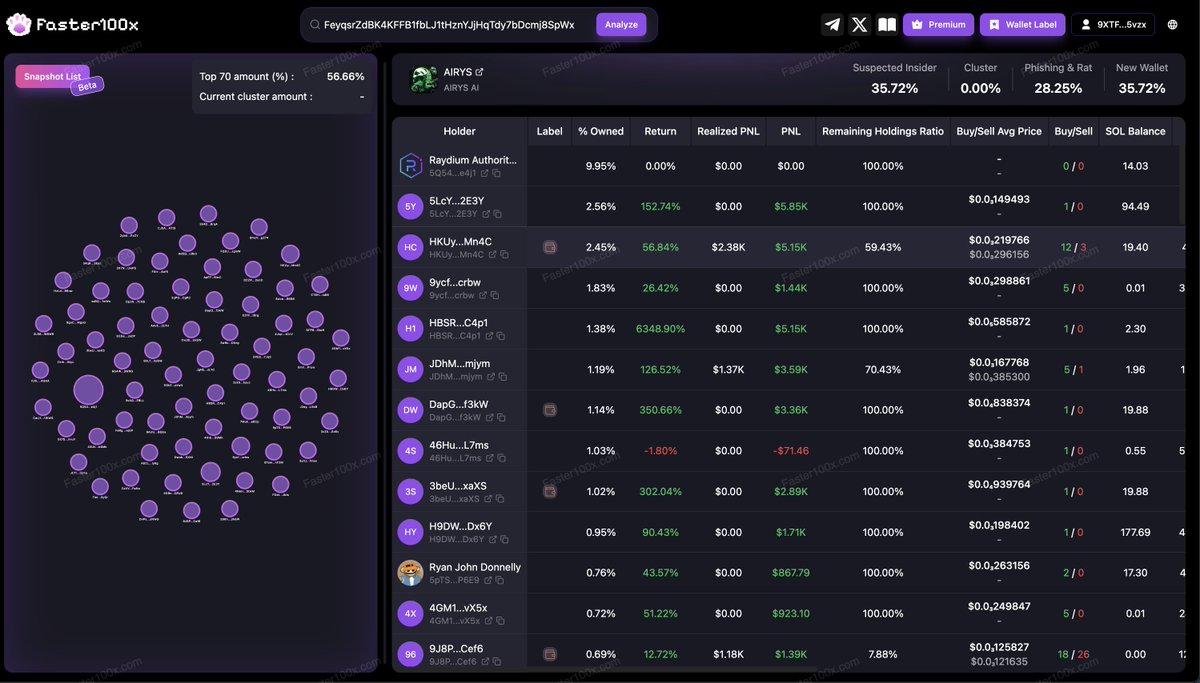Sort by the Holder column header
The width and height of the screenshot is (1200, 683).
click(459, 131)
